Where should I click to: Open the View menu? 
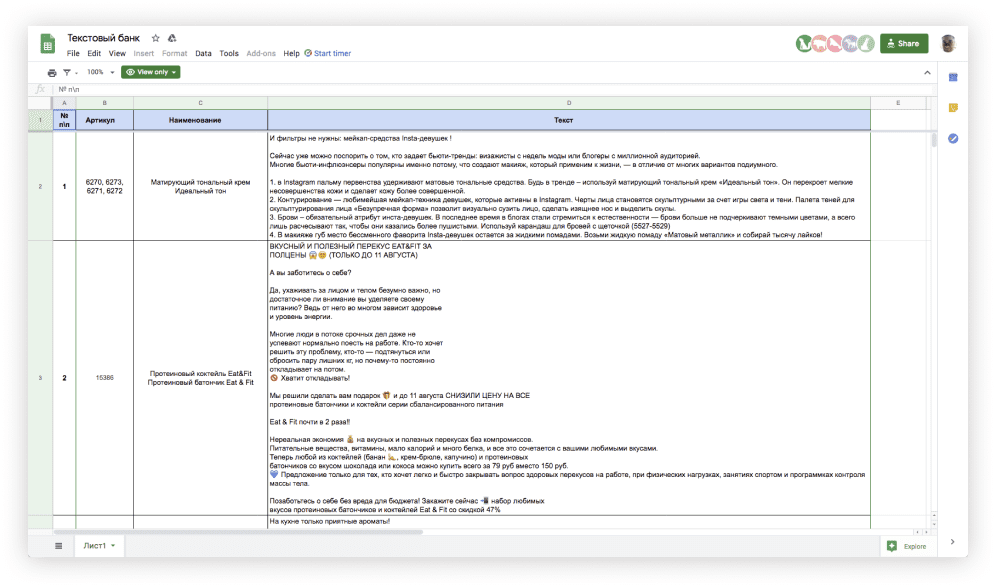tap(117, 53)
